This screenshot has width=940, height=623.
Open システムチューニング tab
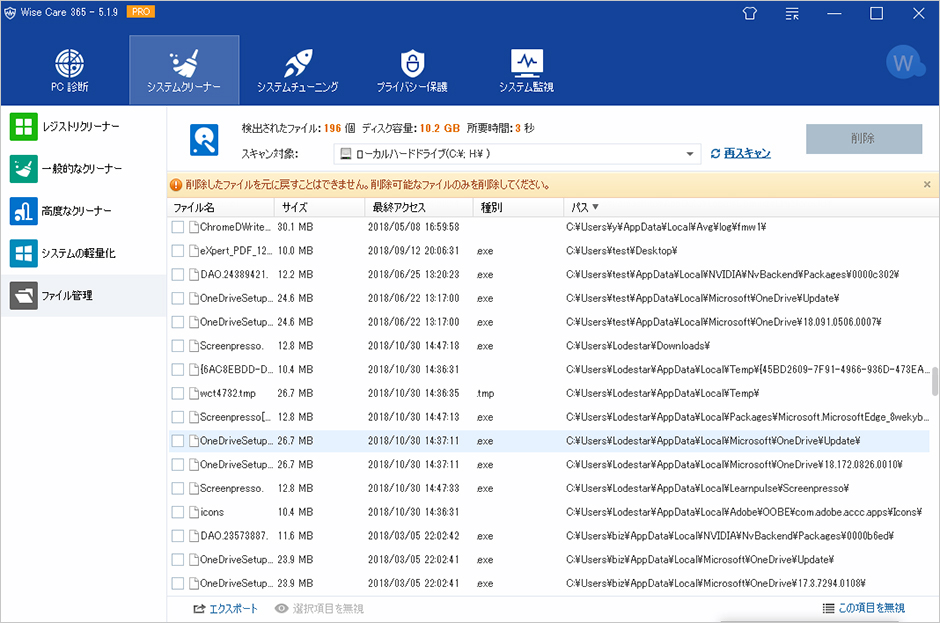pyautogui.click(x=297, y=71)
